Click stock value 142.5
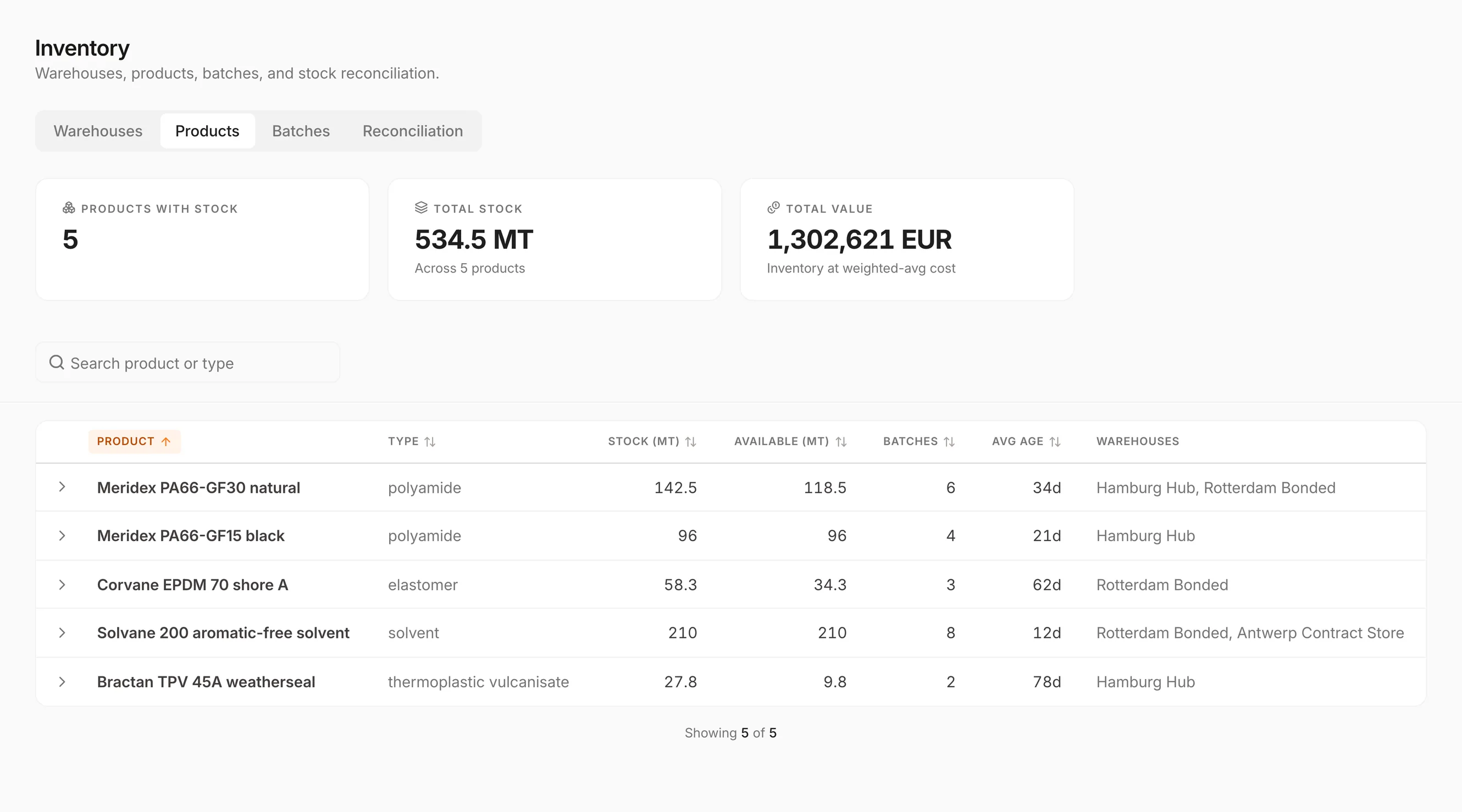Image resolution: width=1462 pixels, height=812 pixels. (x=675, y=488)
